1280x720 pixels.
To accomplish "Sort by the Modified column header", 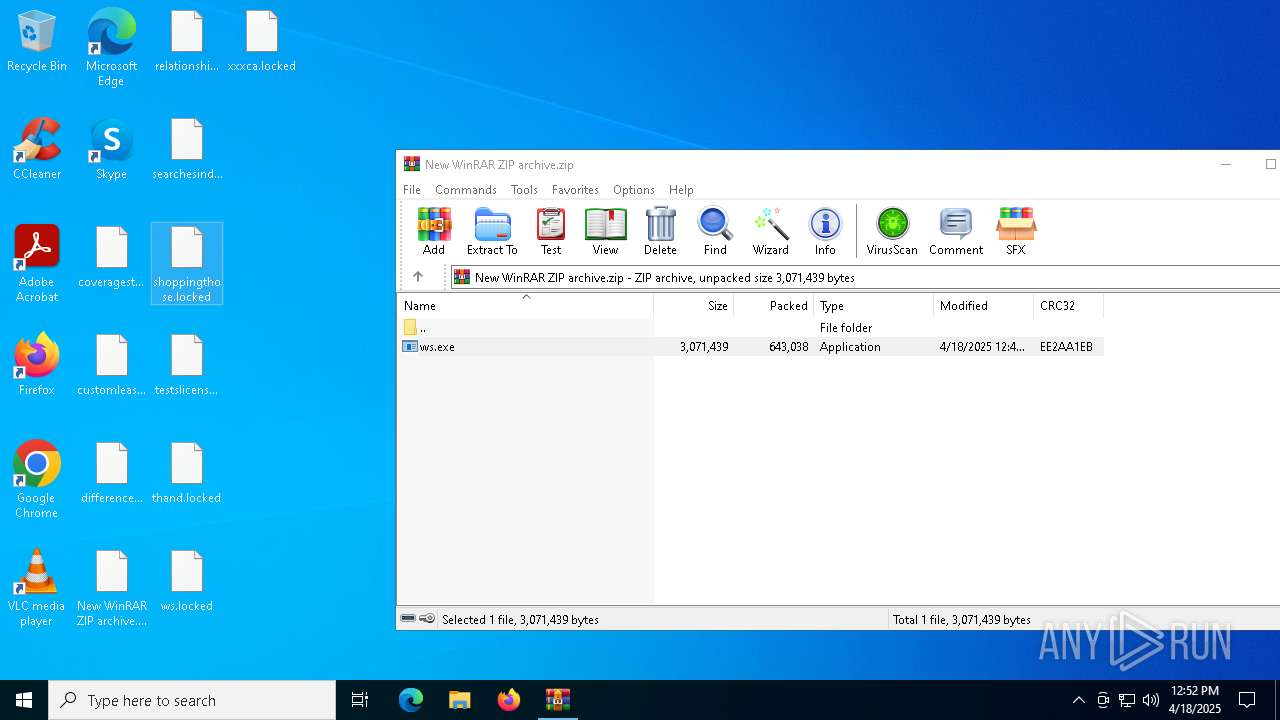I will pos(984,306).
